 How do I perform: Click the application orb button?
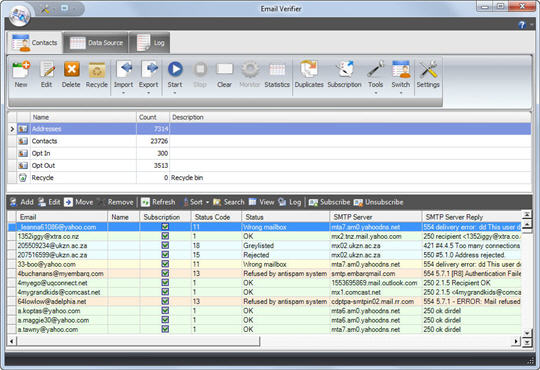click(x=19, y=15)
